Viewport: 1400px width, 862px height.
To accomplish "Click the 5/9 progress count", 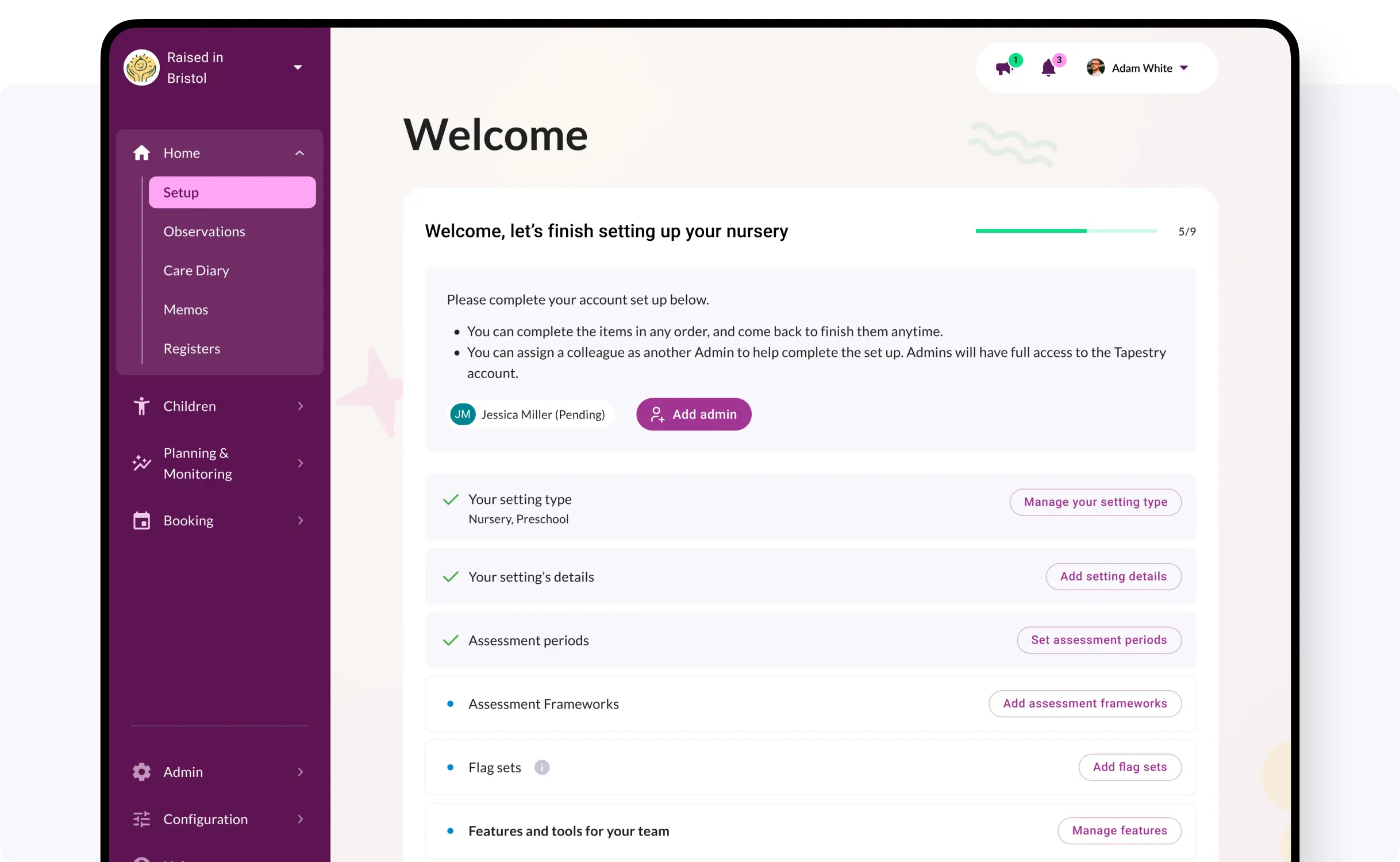I will 1187,231.
